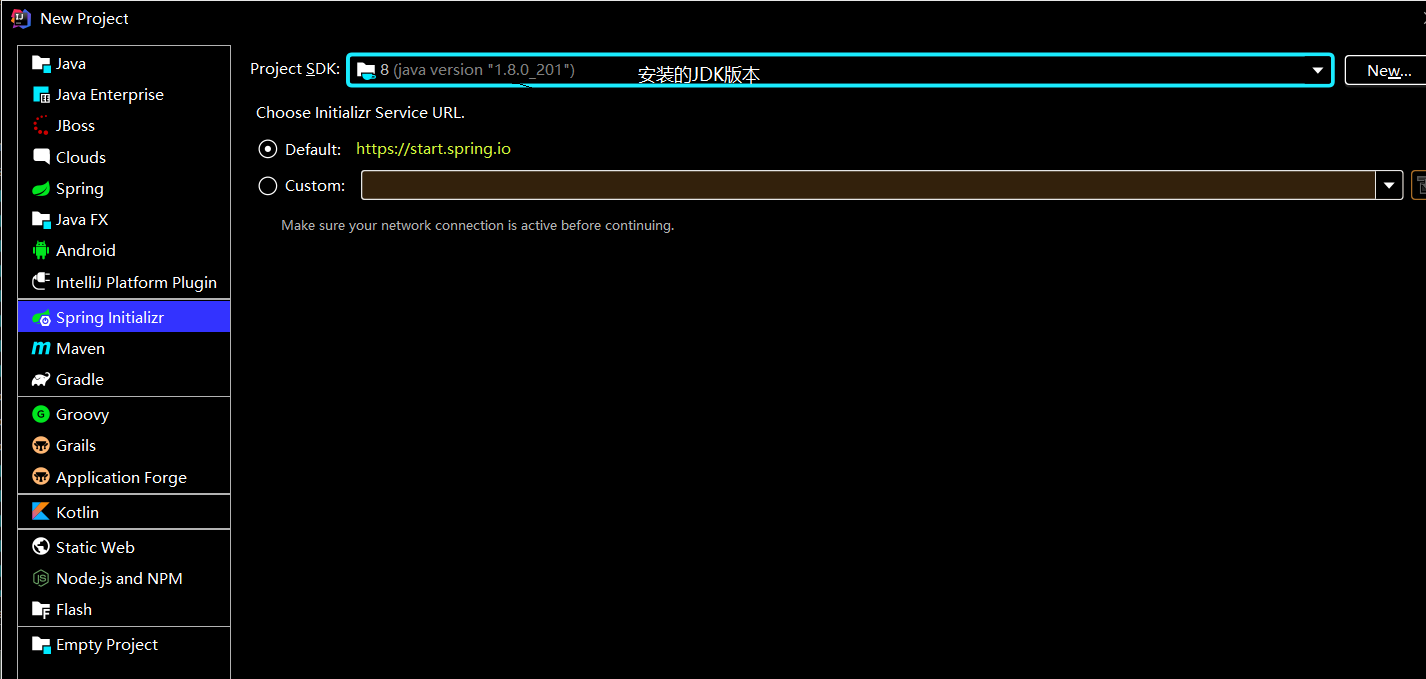
Task: Select Grails project type
Action: [124, 446]
